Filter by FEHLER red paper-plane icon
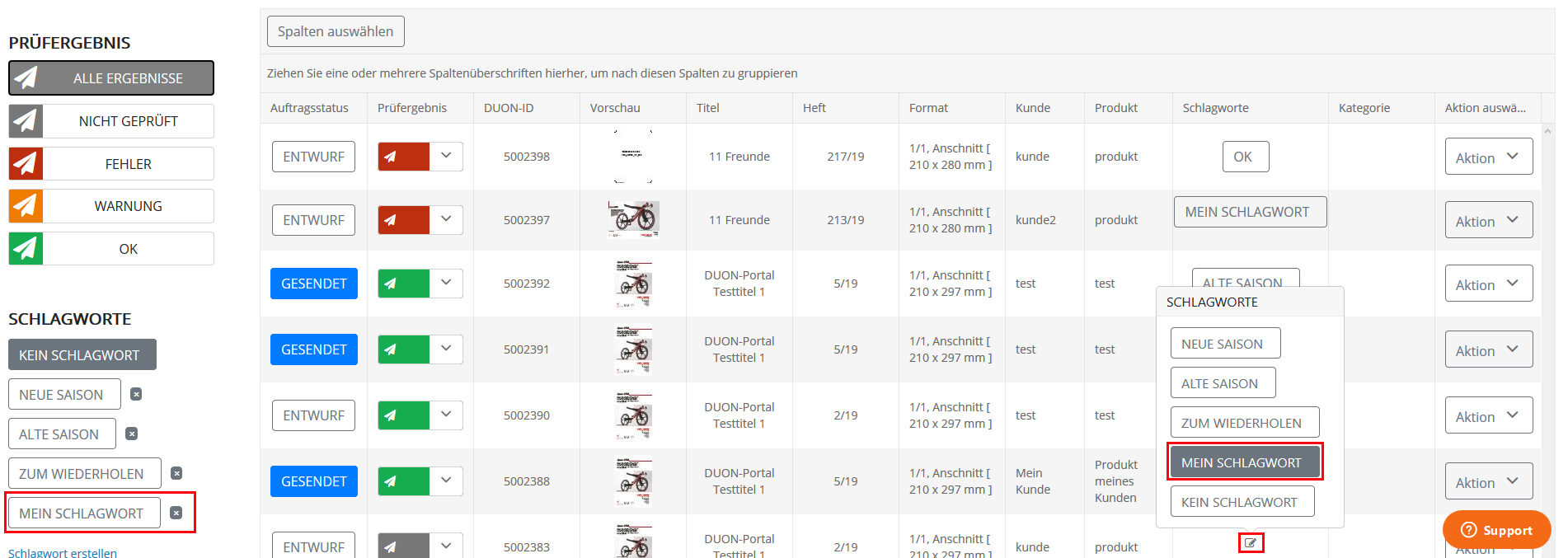The height and width of the screenshot is (558, 1568). tap(26, 163)
